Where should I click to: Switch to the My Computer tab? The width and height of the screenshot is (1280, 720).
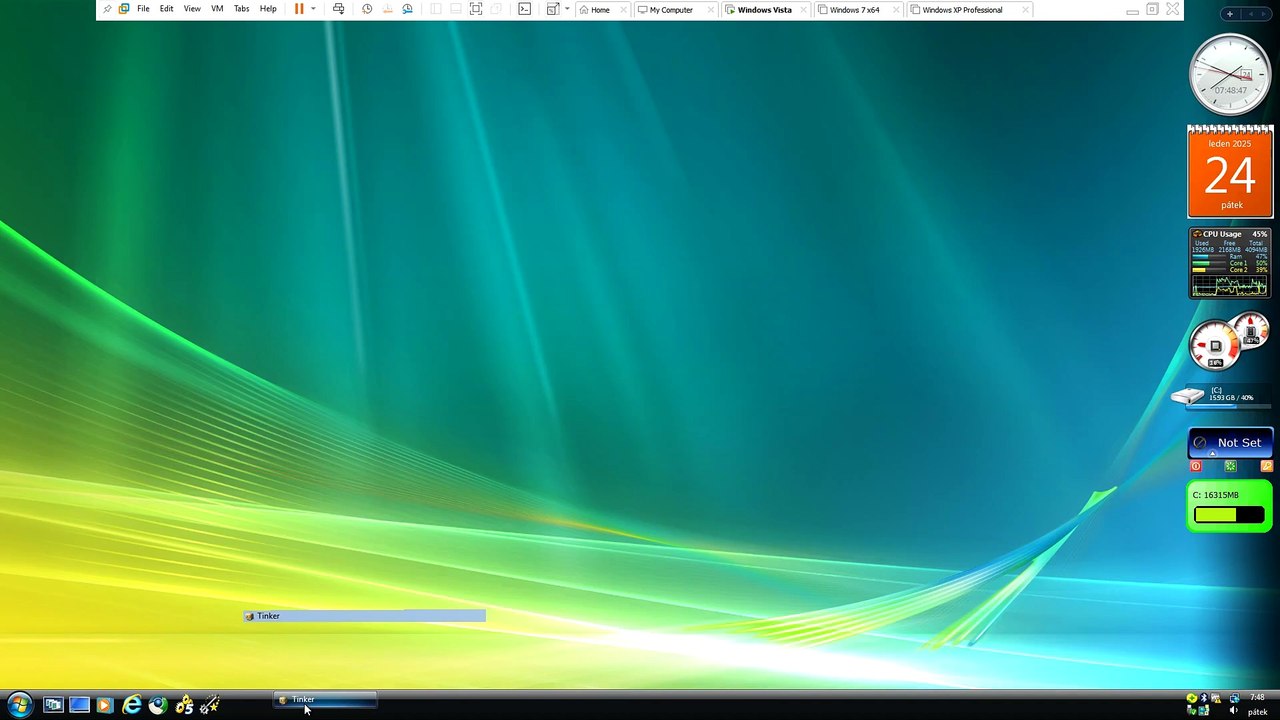(x=671, y=10)
